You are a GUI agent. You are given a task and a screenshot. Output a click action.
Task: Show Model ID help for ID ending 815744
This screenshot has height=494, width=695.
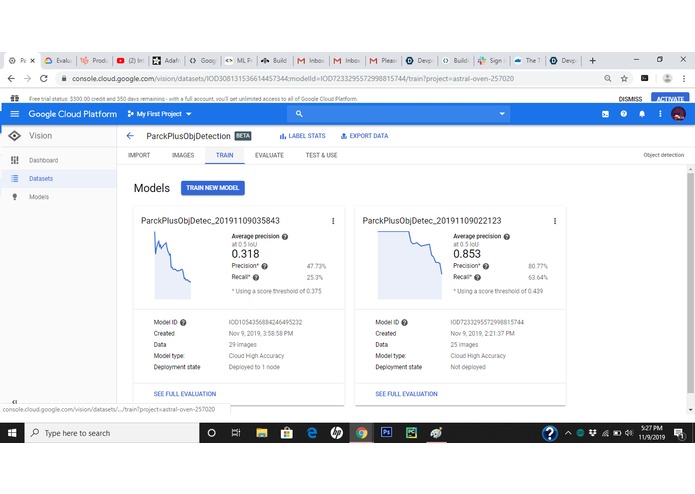tap(404, 323)
